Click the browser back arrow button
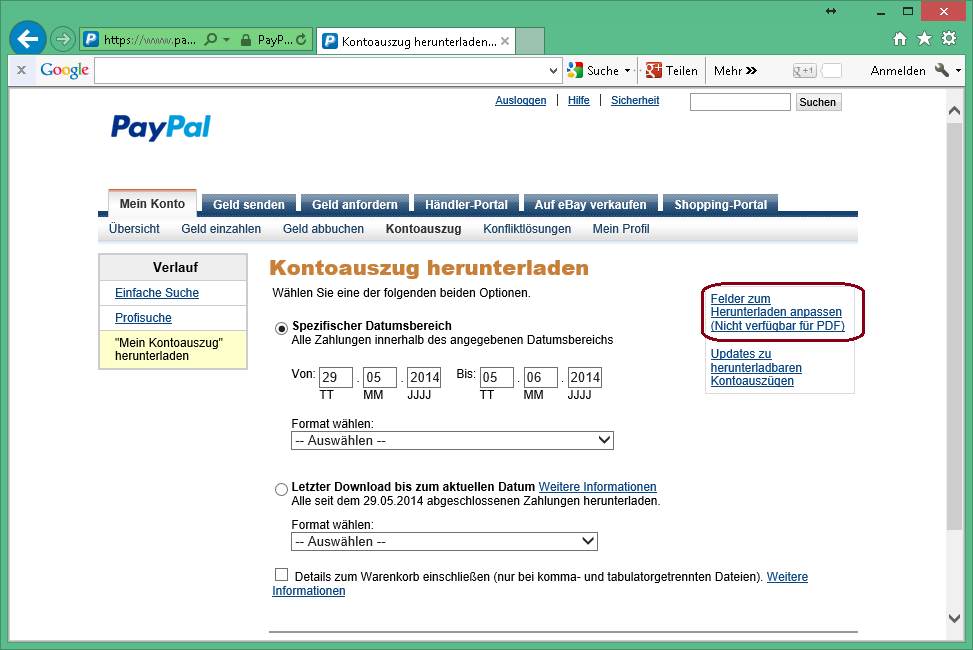The image size is (973, 650). tap(28, 40)
